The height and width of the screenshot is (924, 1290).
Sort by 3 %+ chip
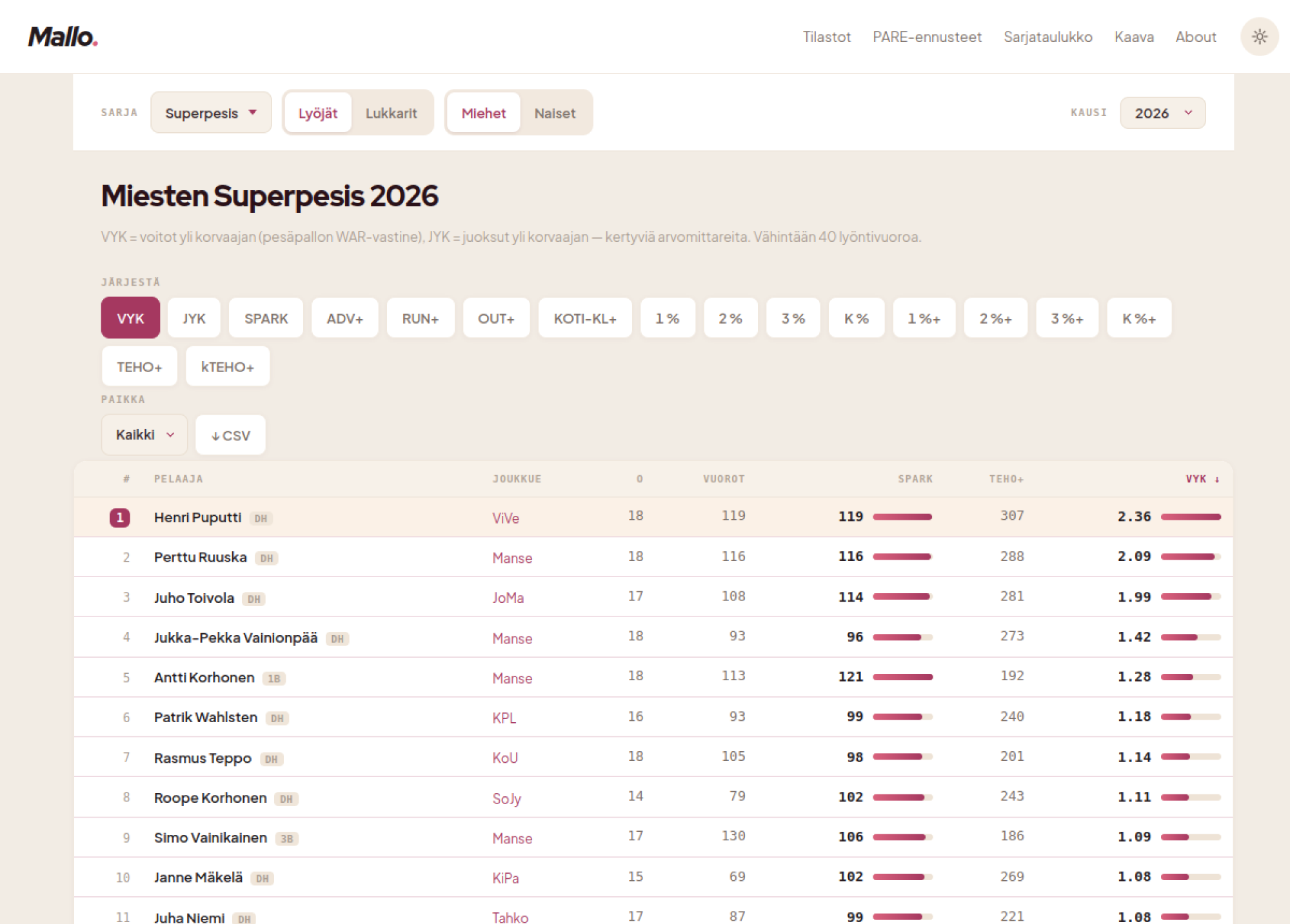(1067, 318)
